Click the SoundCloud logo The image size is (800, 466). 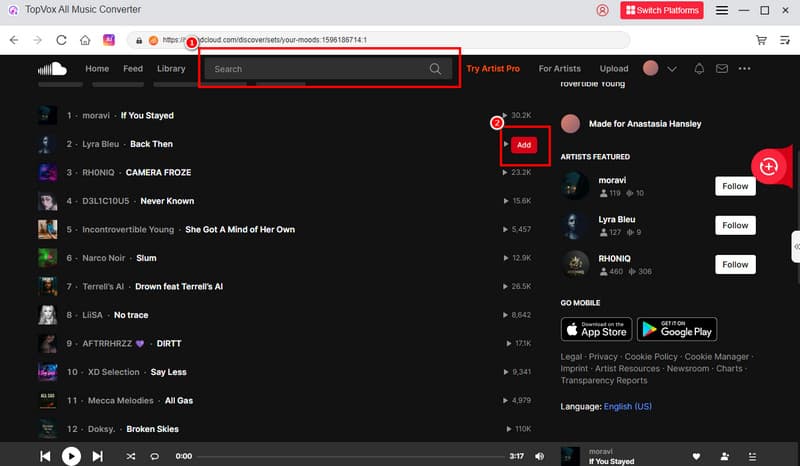click(52, 68)
